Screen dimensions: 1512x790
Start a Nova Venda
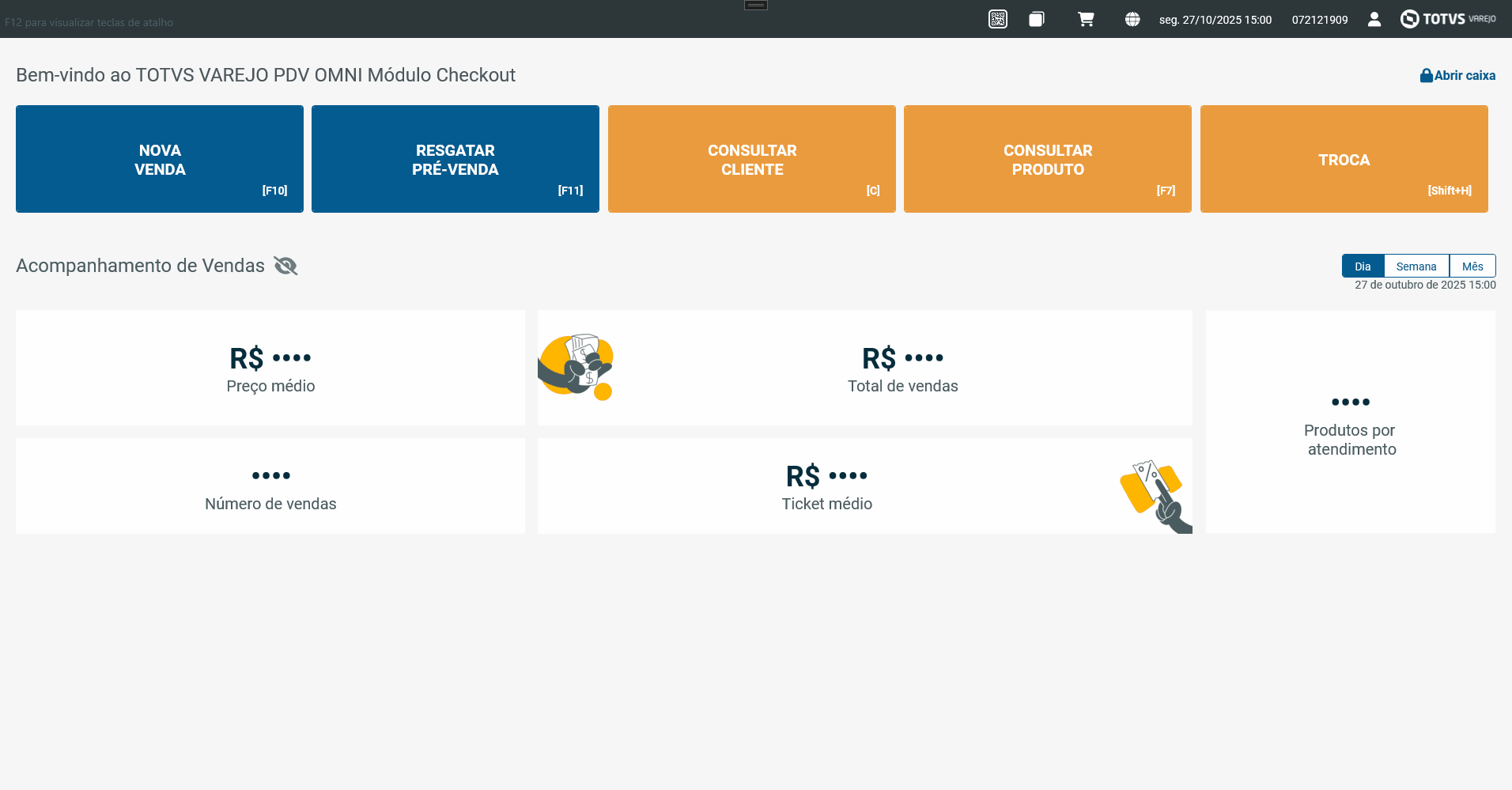[x=160, y=159]
